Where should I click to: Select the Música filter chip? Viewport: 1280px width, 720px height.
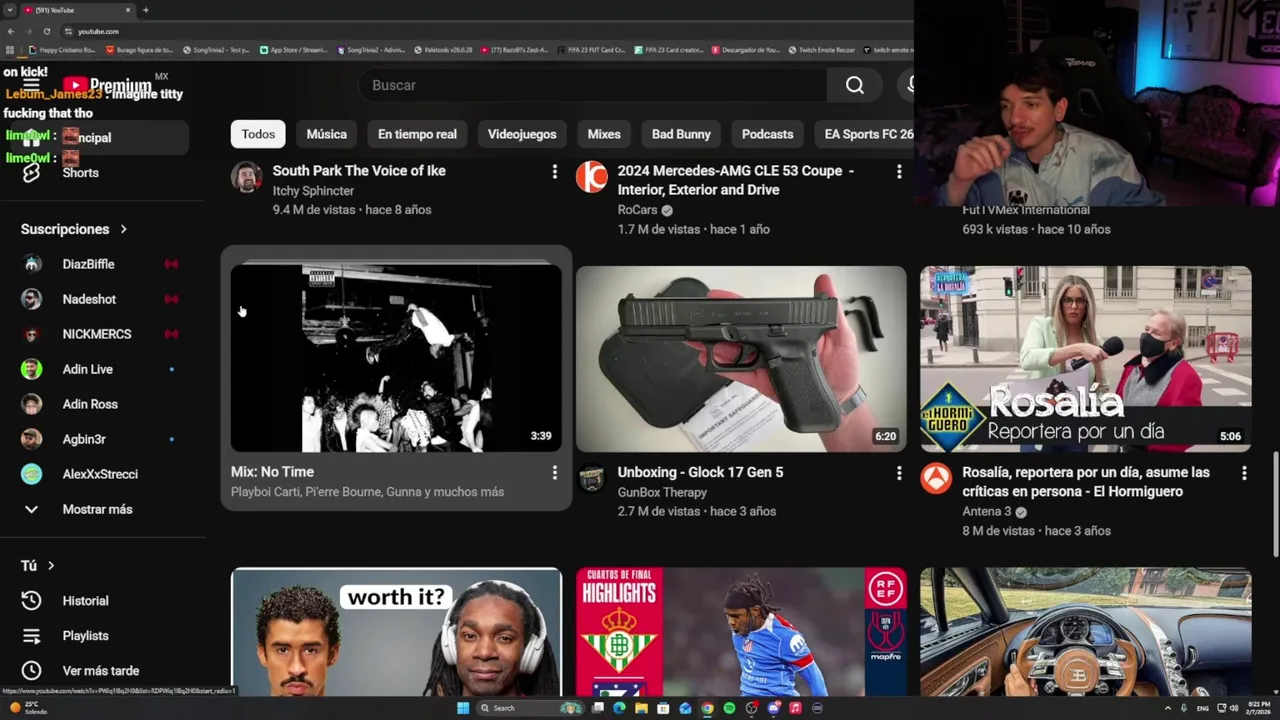(326, 134)
